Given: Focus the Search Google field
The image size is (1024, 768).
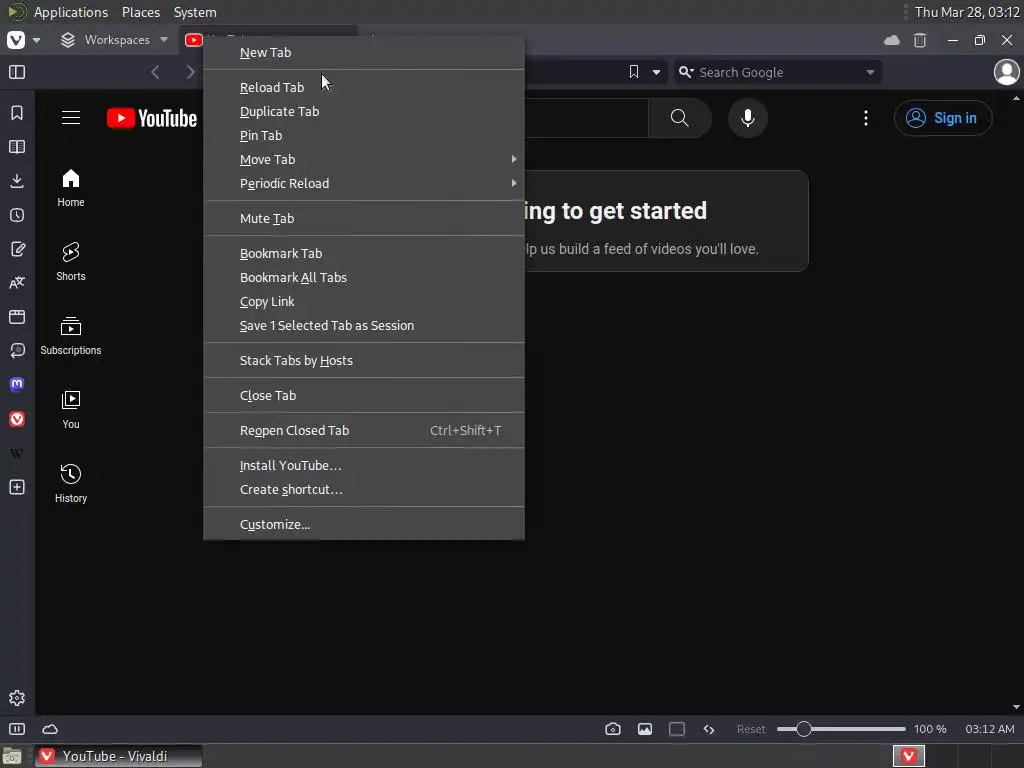Looking at the screenshot, I should pyautogui.click(x=778, y=72).
